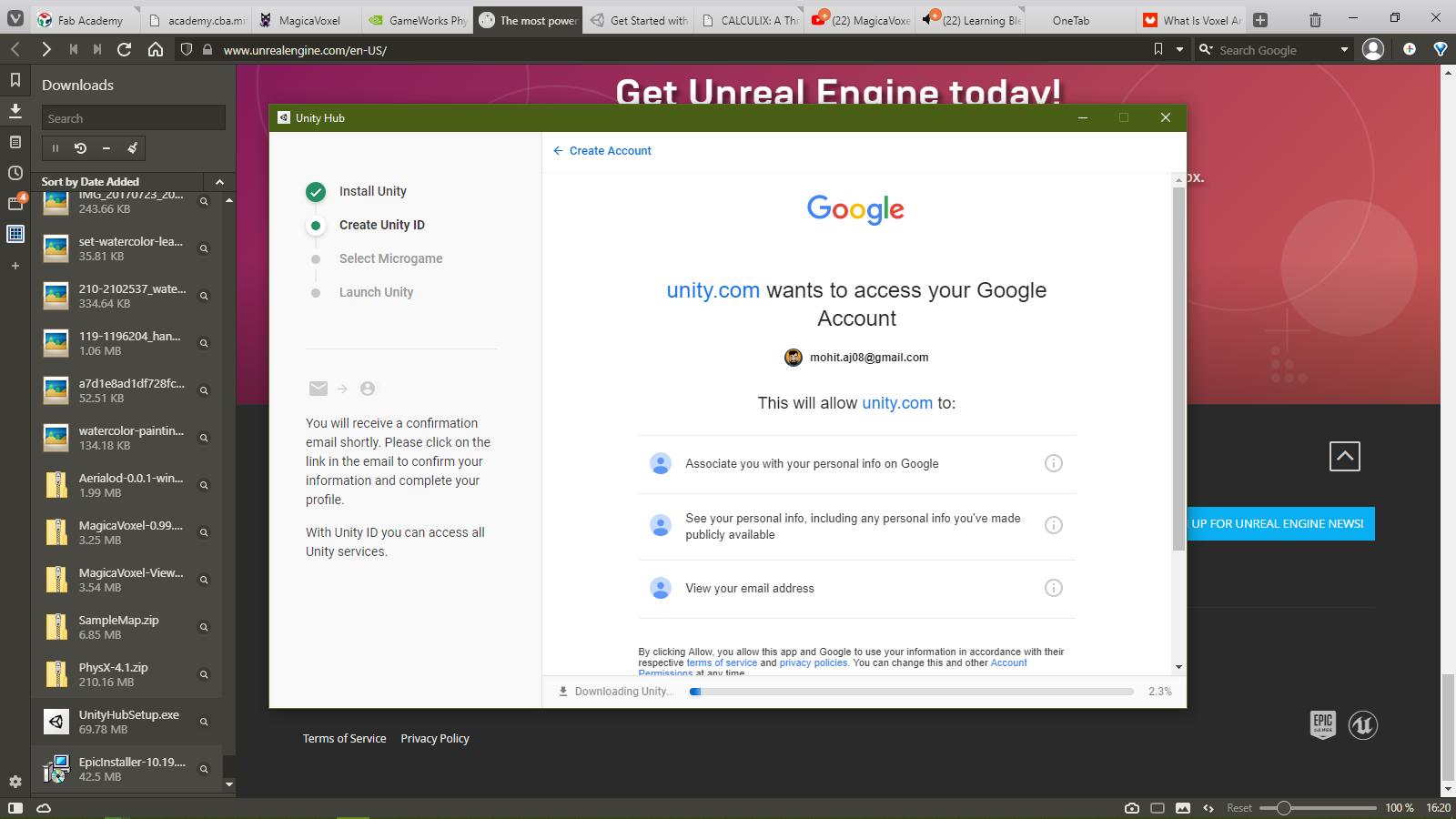1456x819 pixels.
Task: Open Privacy Policy footer link
Action: [x=435, y=738]
